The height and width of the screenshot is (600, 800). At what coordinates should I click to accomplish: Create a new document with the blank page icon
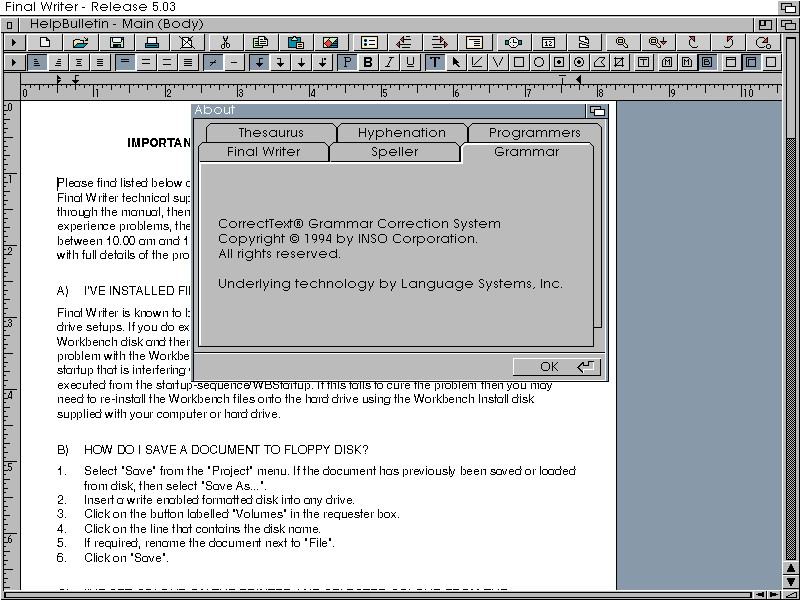coord(45,42)
